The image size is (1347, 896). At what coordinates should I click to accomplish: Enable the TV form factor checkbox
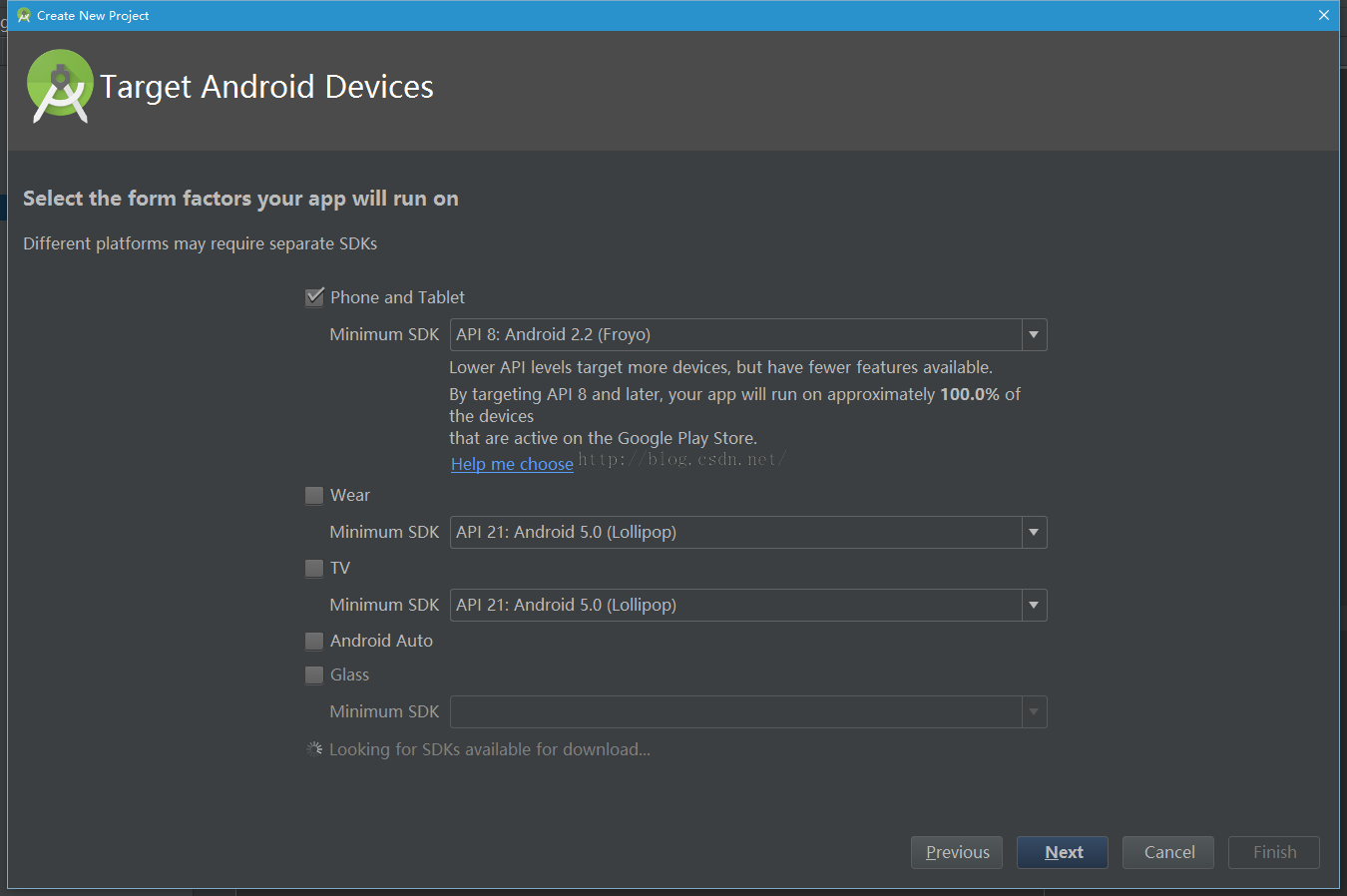[x=314, y=568]
